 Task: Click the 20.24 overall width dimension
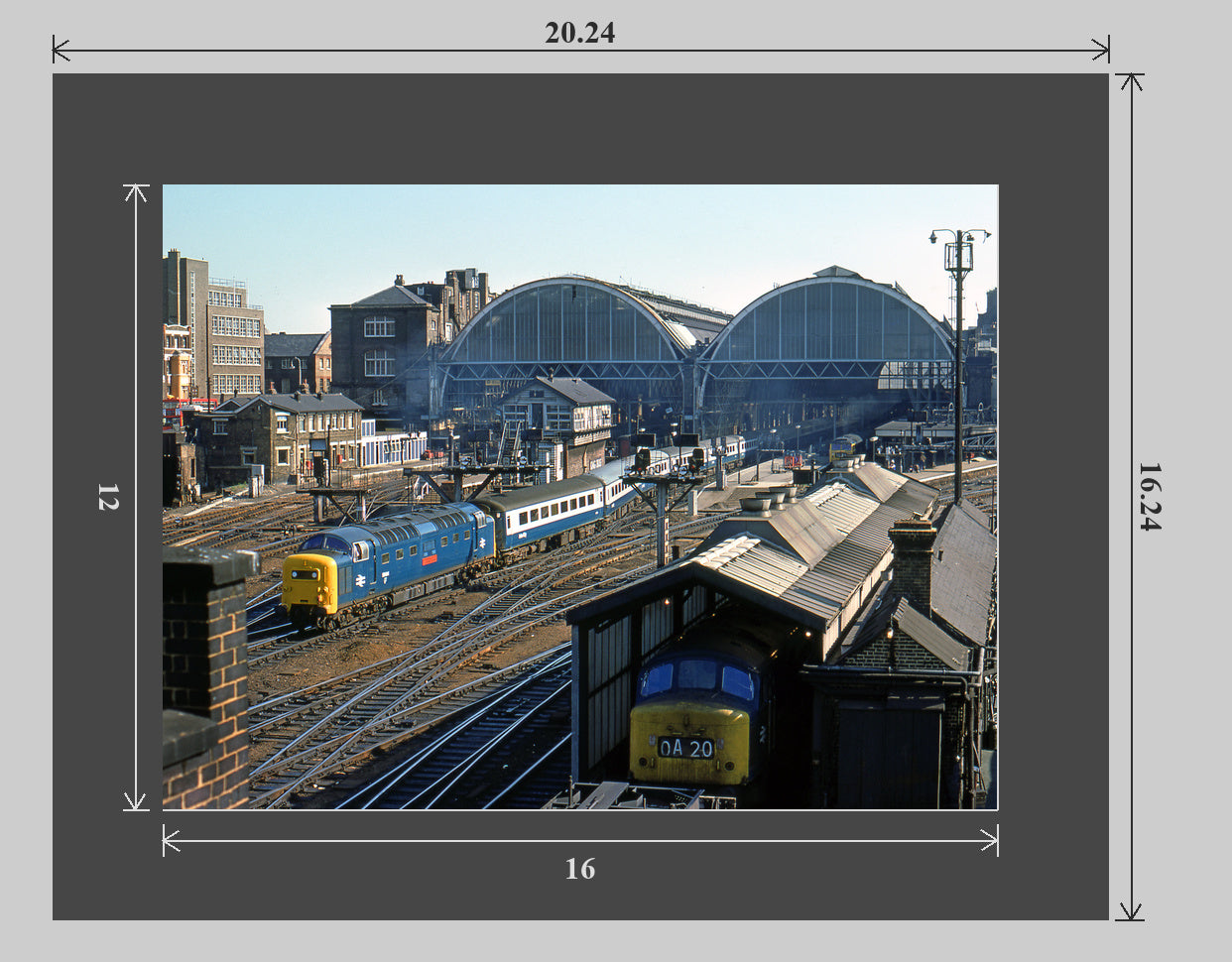580,33
